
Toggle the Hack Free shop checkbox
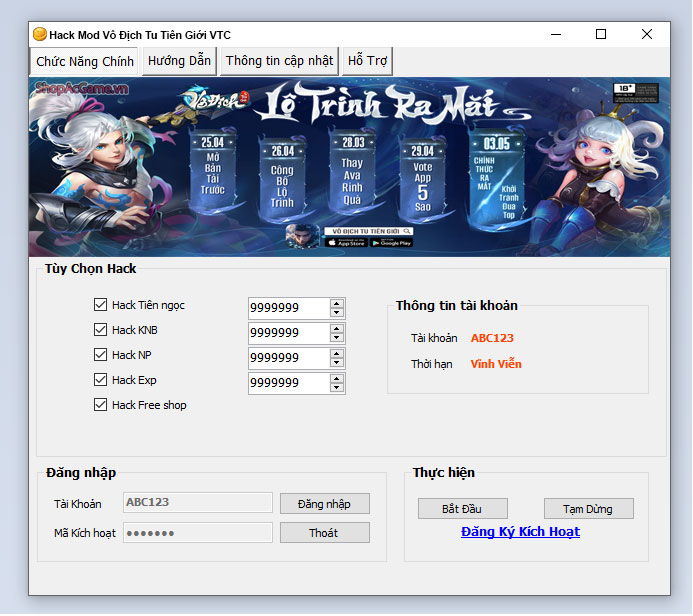100,405
